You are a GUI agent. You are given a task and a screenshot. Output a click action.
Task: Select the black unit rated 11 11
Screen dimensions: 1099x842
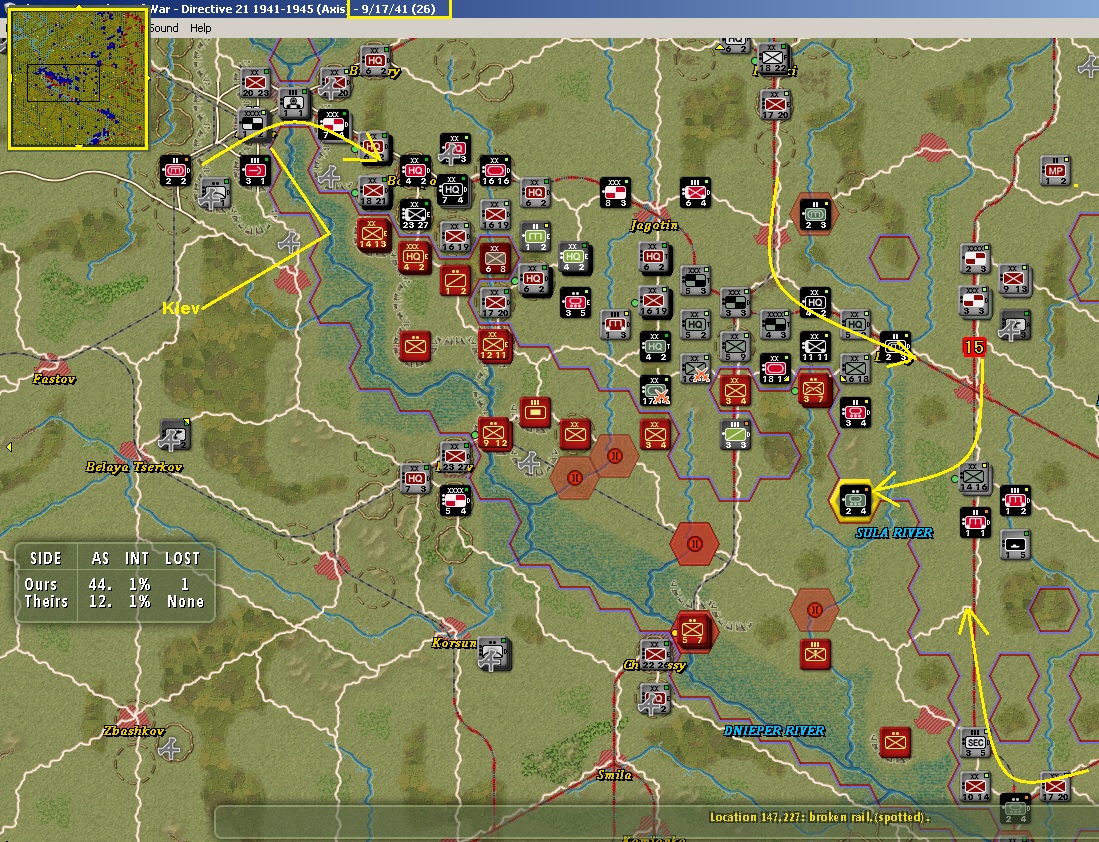(815, 347)
